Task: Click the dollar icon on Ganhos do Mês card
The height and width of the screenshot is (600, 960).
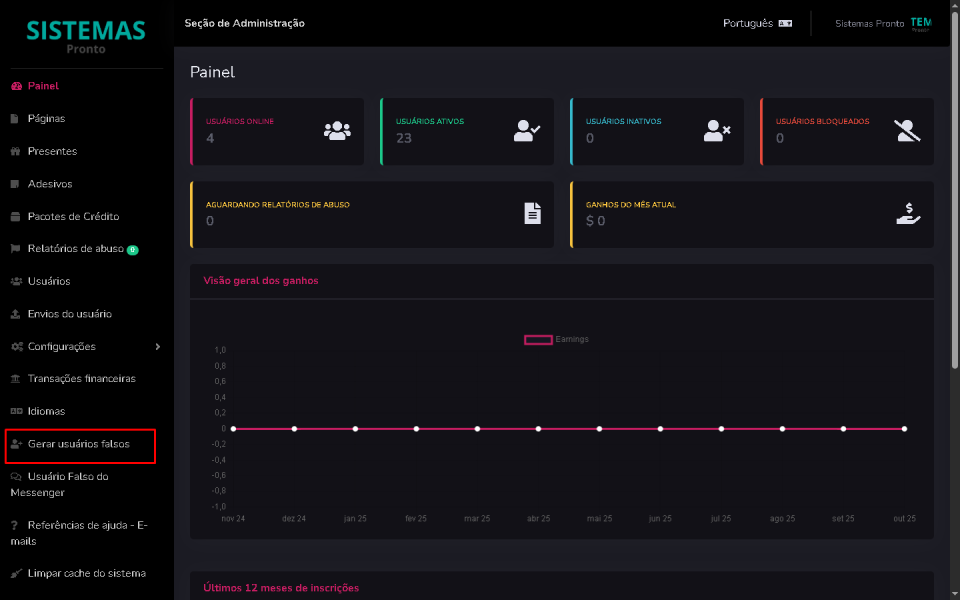Action: (x=906, y=213)
